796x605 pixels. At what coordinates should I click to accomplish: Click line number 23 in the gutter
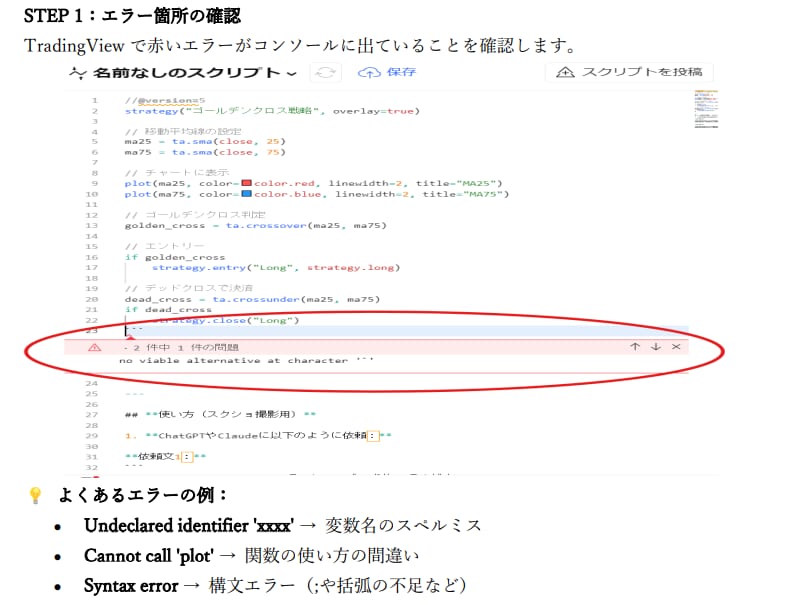coord(91,330)
